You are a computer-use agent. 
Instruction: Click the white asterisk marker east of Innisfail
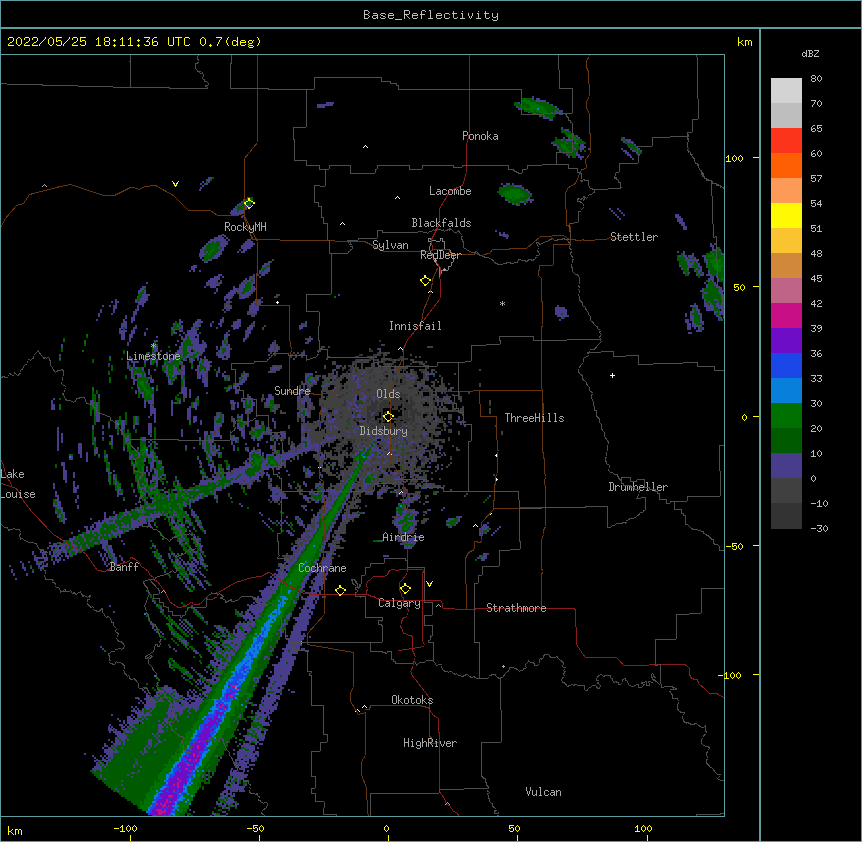(x=502, y=303)
